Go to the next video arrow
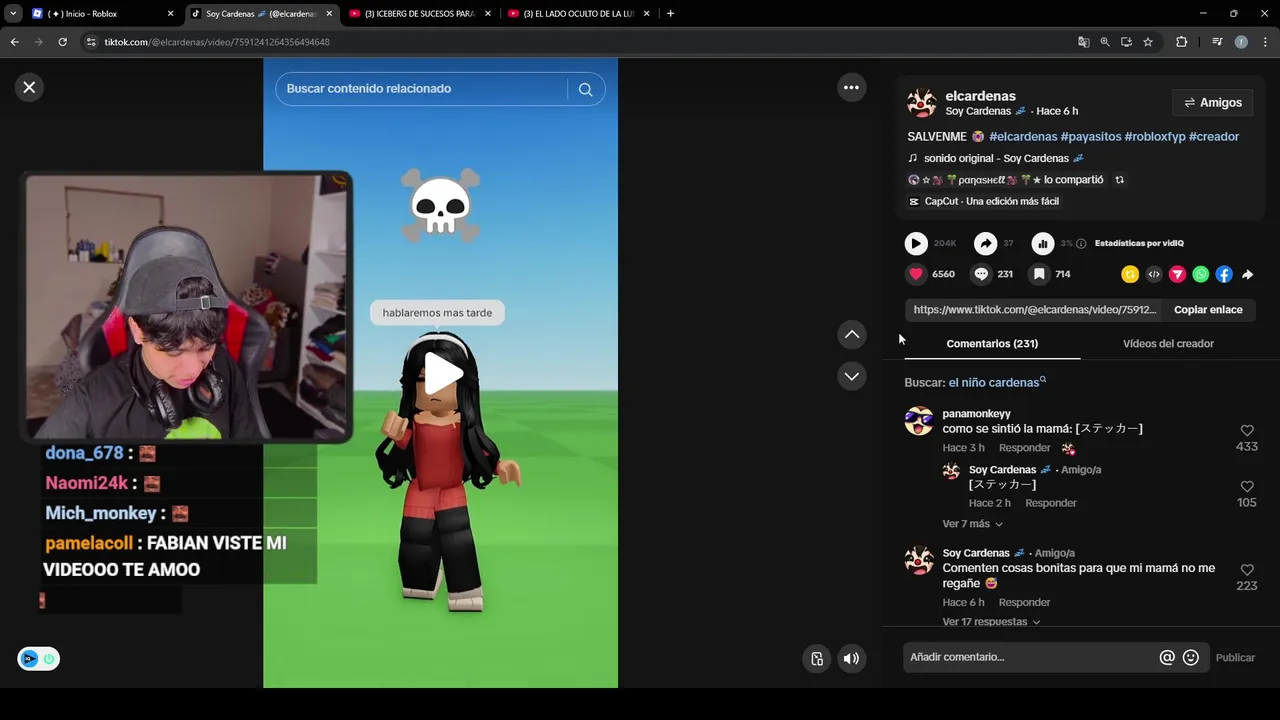 pyautogui.click(x=852, y=377)
